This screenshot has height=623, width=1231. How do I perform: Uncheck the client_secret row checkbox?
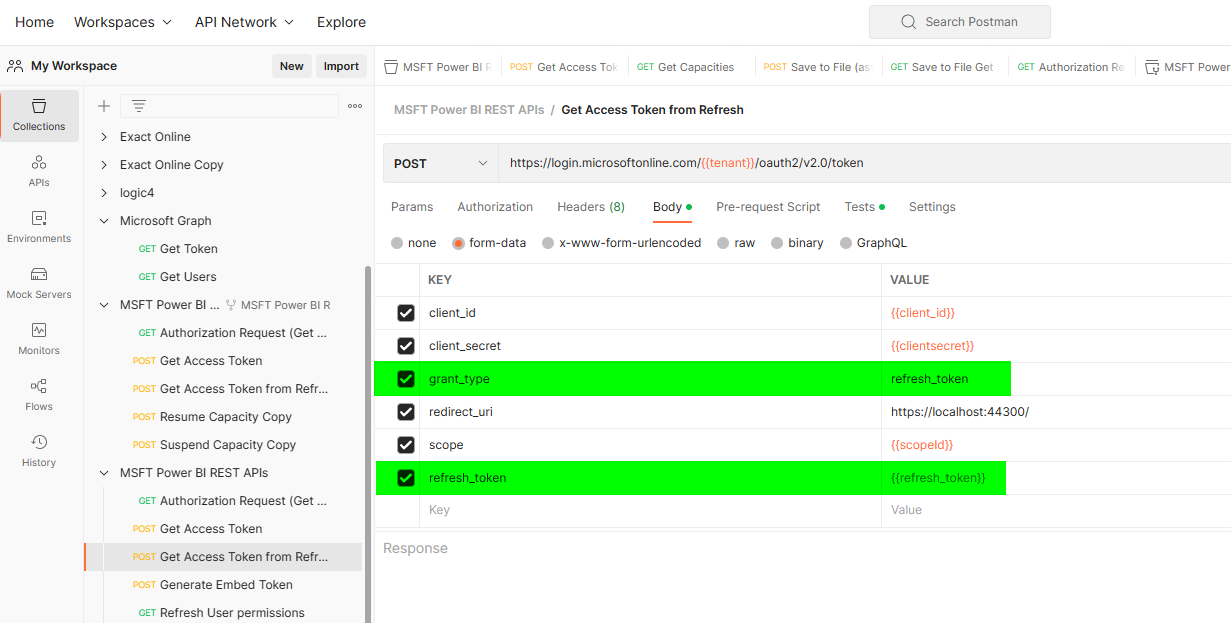click(x=406, y=346)
